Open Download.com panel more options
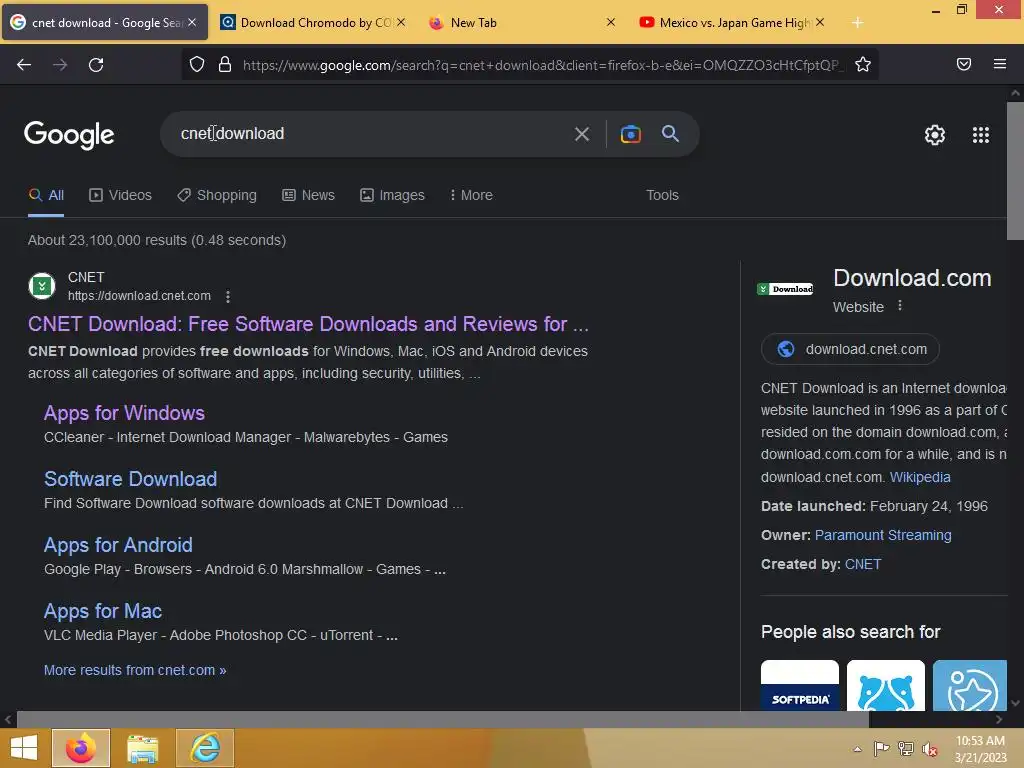This screenshot has width=1024, height=768. (x=899, y=306)
